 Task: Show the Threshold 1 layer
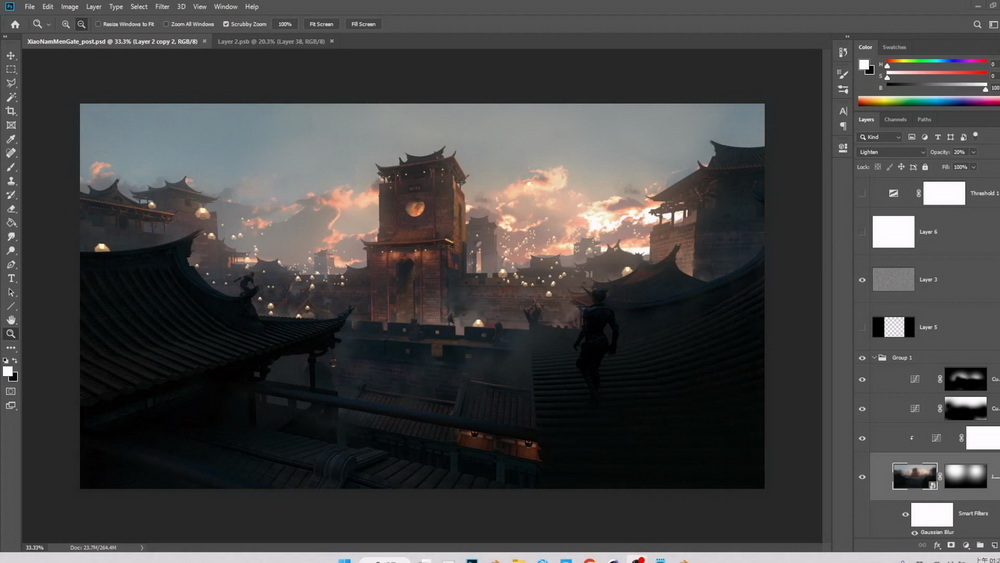[862, 193]
